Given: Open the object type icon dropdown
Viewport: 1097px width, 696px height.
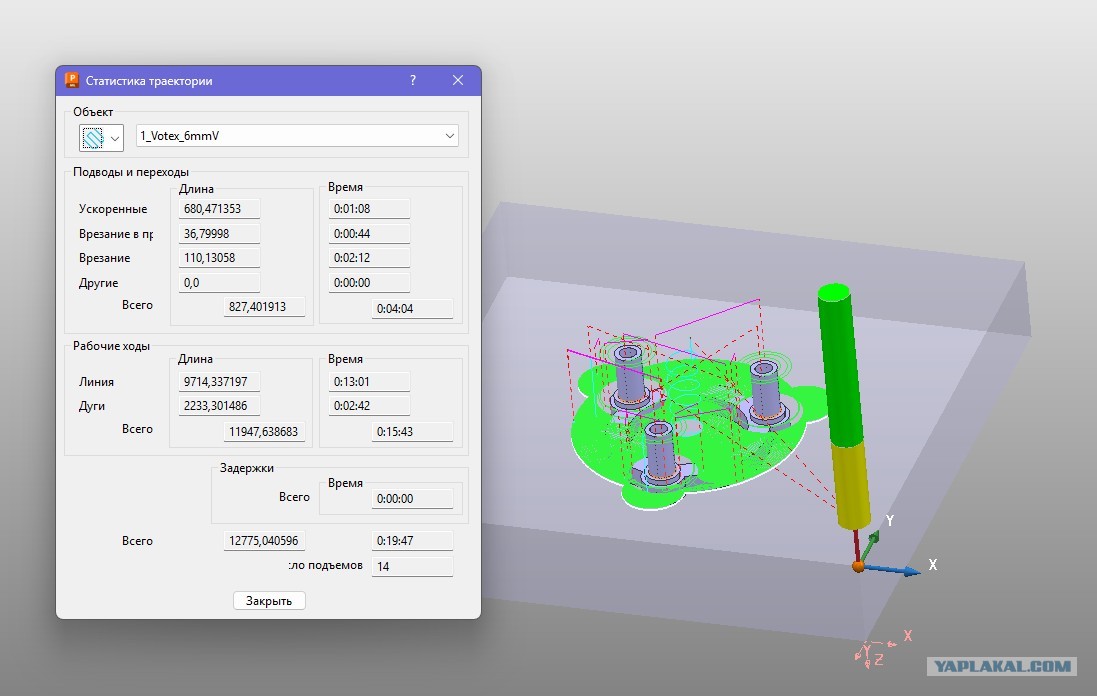Looking at the screenshot, I should point(101,138).
